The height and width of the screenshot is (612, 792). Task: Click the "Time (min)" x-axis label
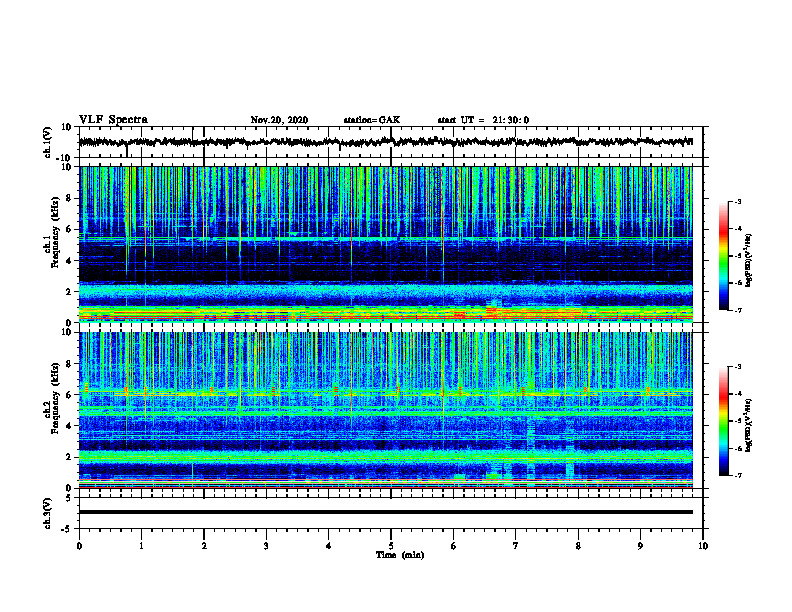(400, 555)
